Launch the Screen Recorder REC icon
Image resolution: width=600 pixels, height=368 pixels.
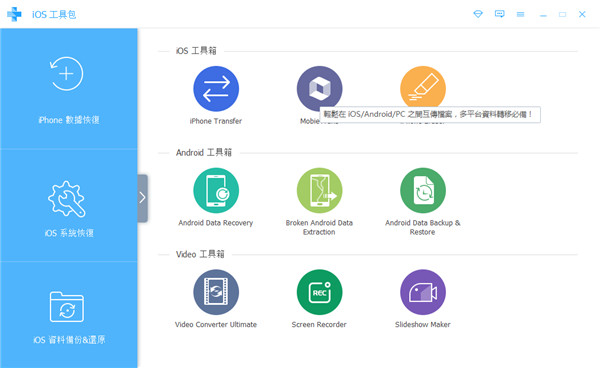[320, 292]
